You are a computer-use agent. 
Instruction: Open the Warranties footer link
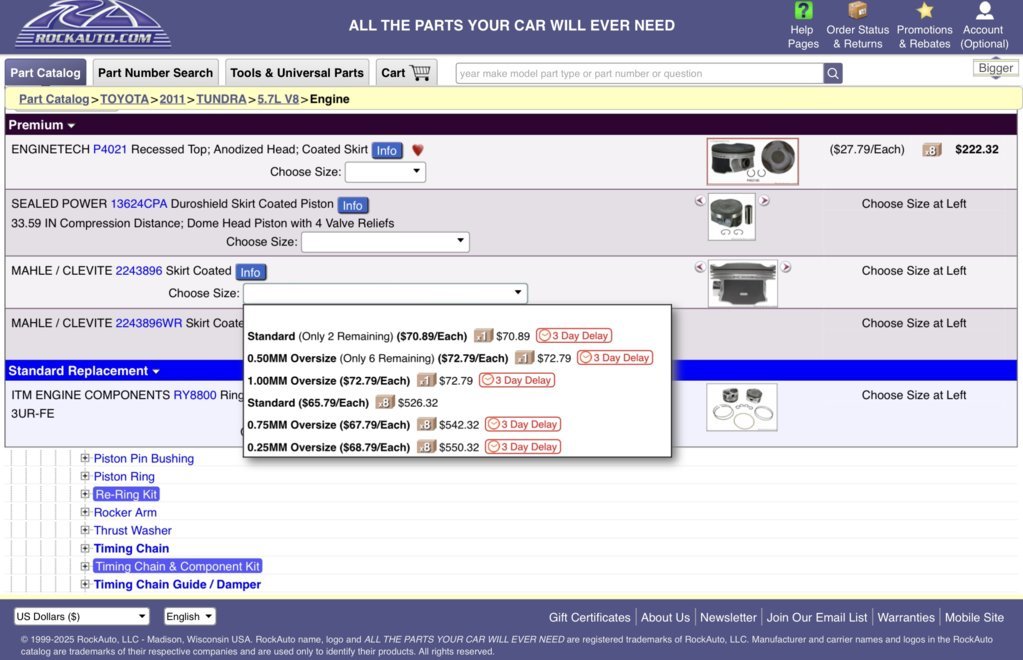click(x=906, y=617)
